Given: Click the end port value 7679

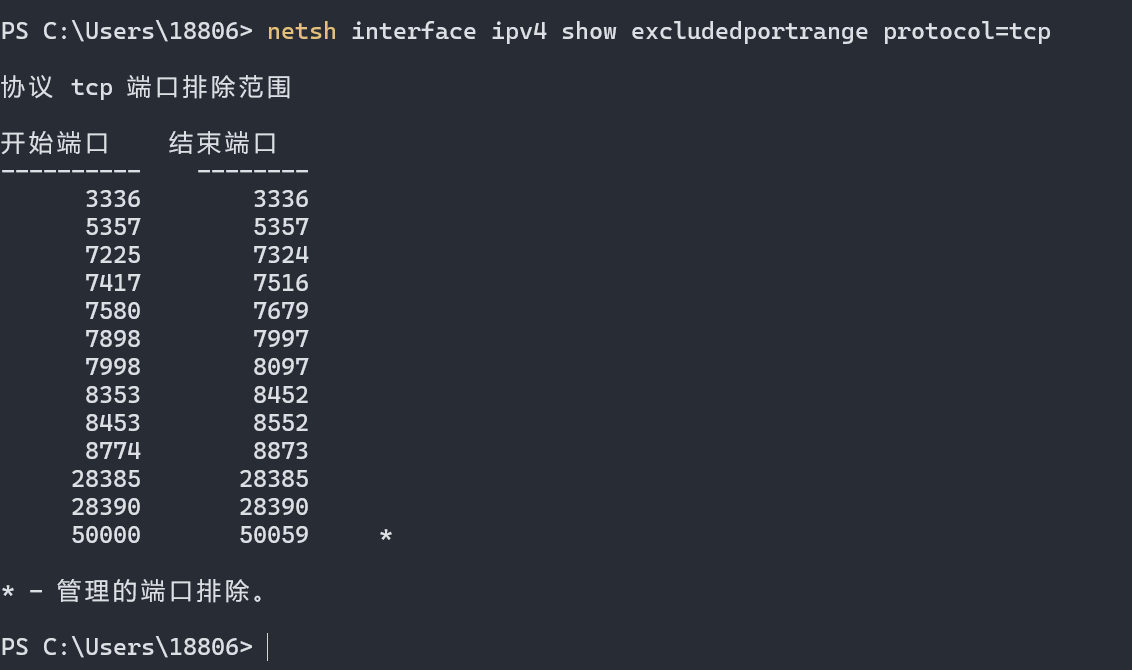Looking at the screenshot, I should pyautogui.click(x=281, y=311).
